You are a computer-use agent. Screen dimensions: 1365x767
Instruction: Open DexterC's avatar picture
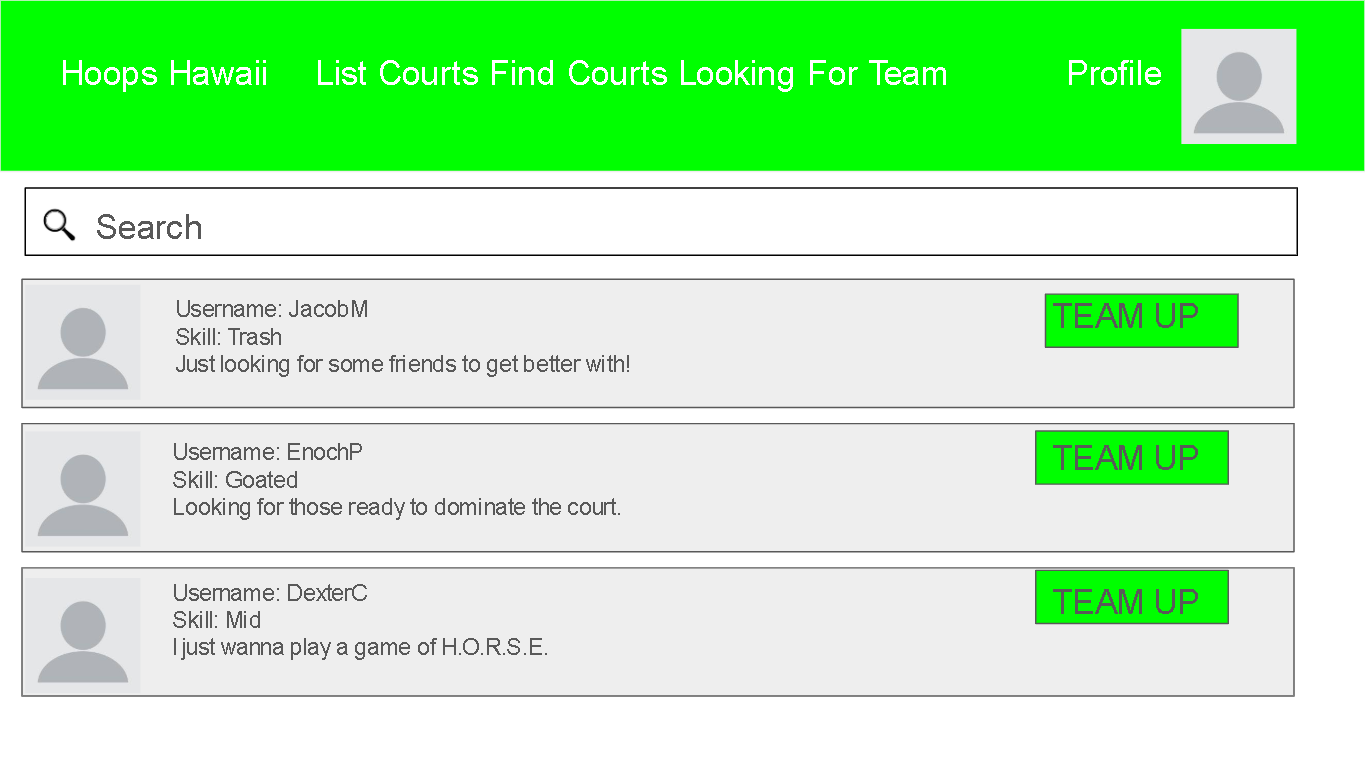click(x=83, y=635)
